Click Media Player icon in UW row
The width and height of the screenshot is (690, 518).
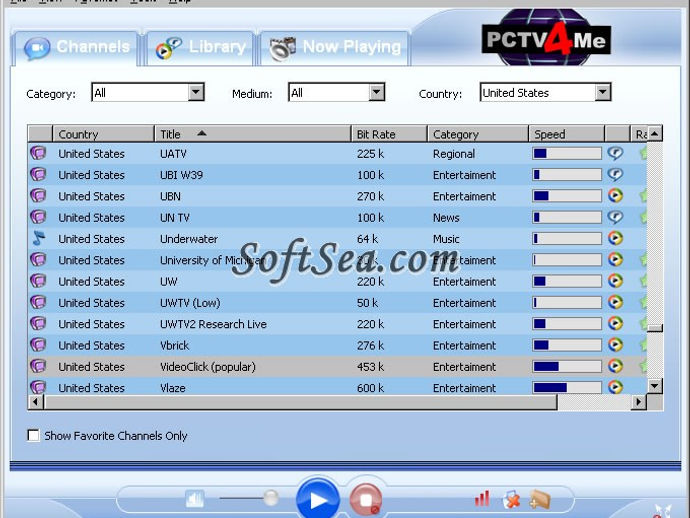615,281
